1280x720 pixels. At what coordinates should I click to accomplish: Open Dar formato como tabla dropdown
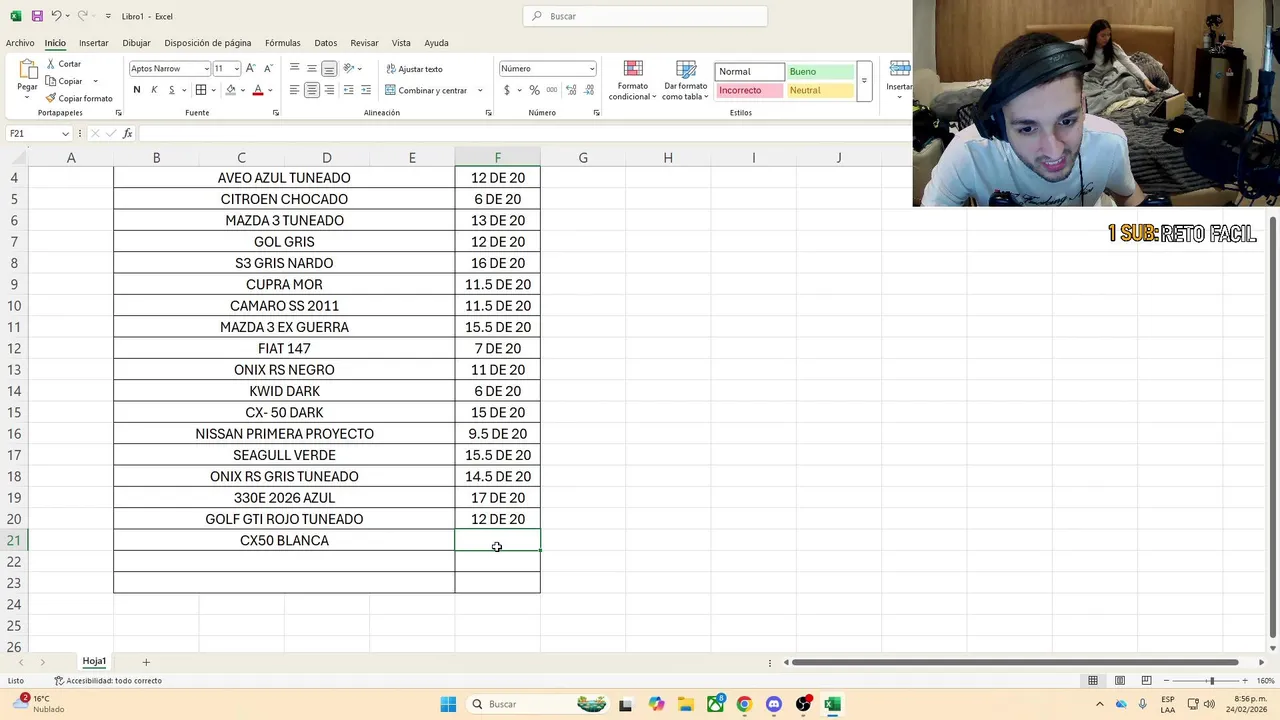(x=685, y=80)
